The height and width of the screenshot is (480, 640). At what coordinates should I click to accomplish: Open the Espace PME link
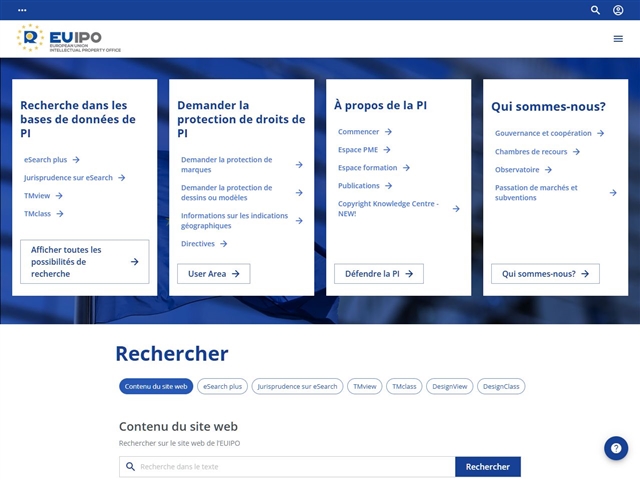(x=358, y=149)
